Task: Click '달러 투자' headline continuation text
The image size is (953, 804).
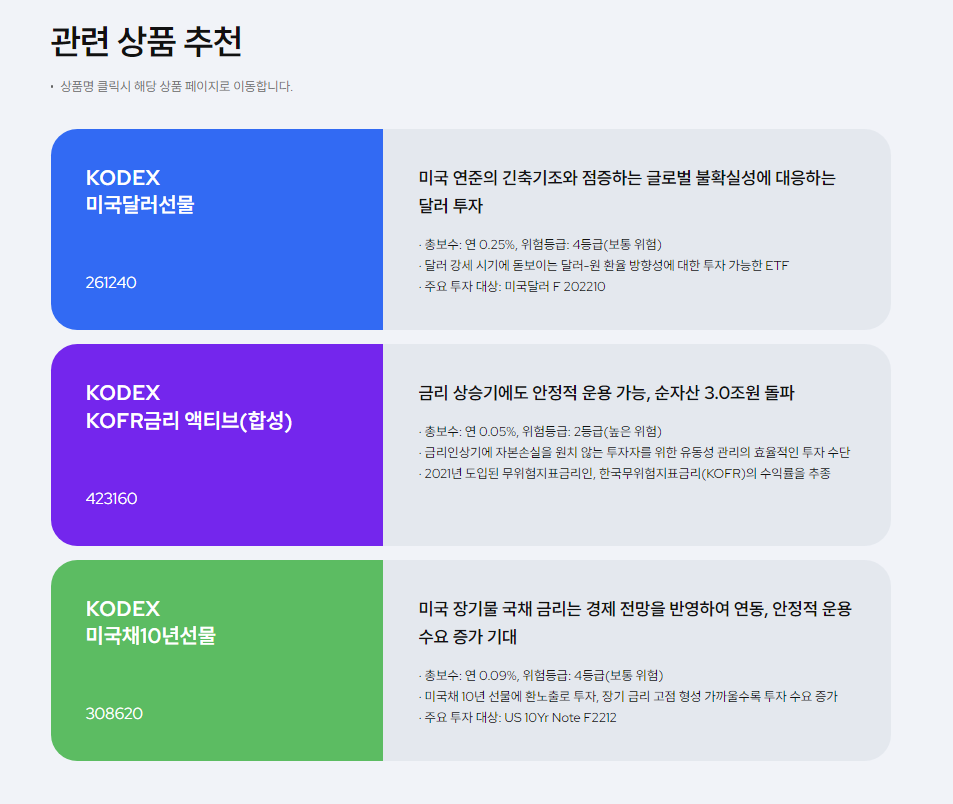Action: coord(450,206)
